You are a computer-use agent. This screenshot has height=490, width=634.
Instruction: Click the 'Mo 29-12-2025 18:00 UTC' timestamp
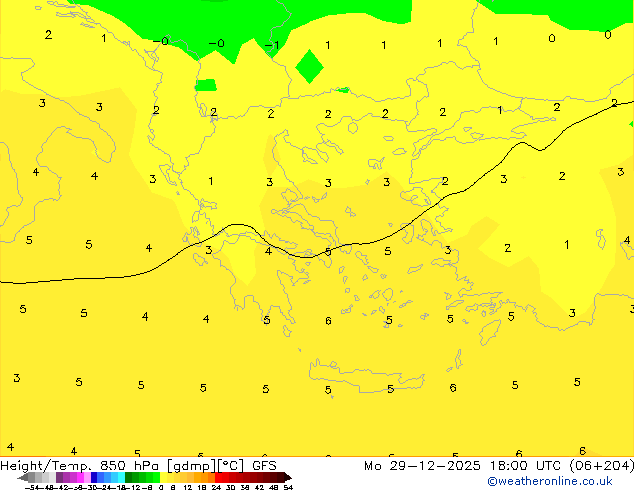(x=464, y=466)
